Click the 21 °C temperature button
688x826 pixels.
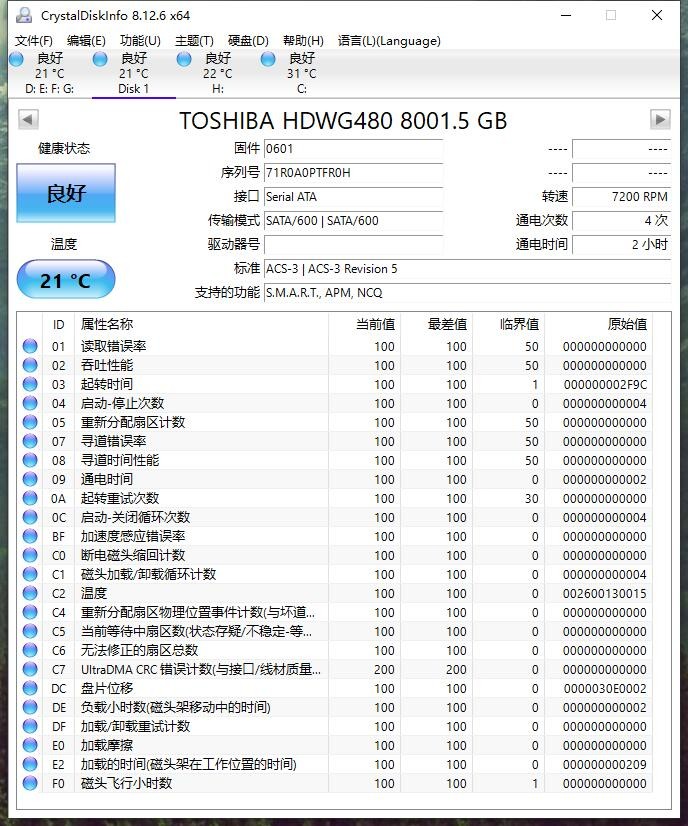click(66, 279)
